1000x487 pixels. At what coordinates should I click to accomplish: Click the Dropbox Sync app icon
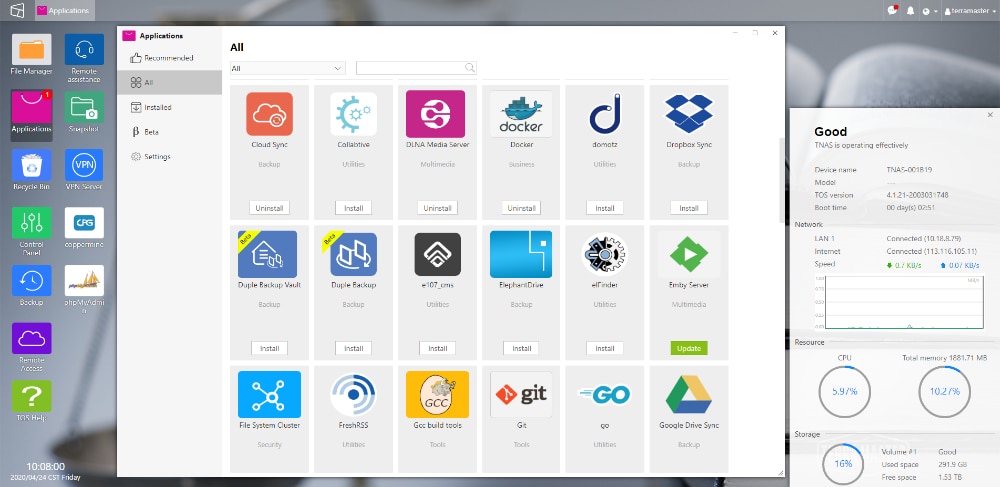689,114
